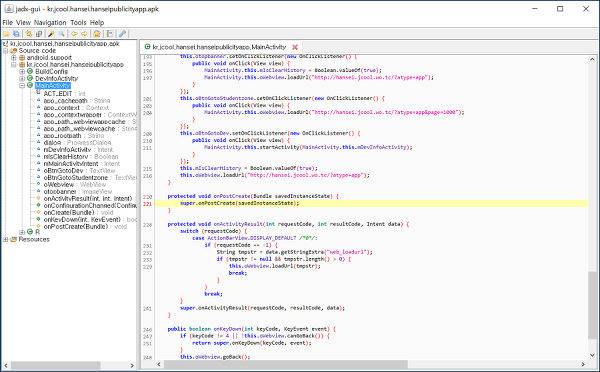600x372 pixels.
Task: Expand the BuildConfig class node
Action: 22,72
